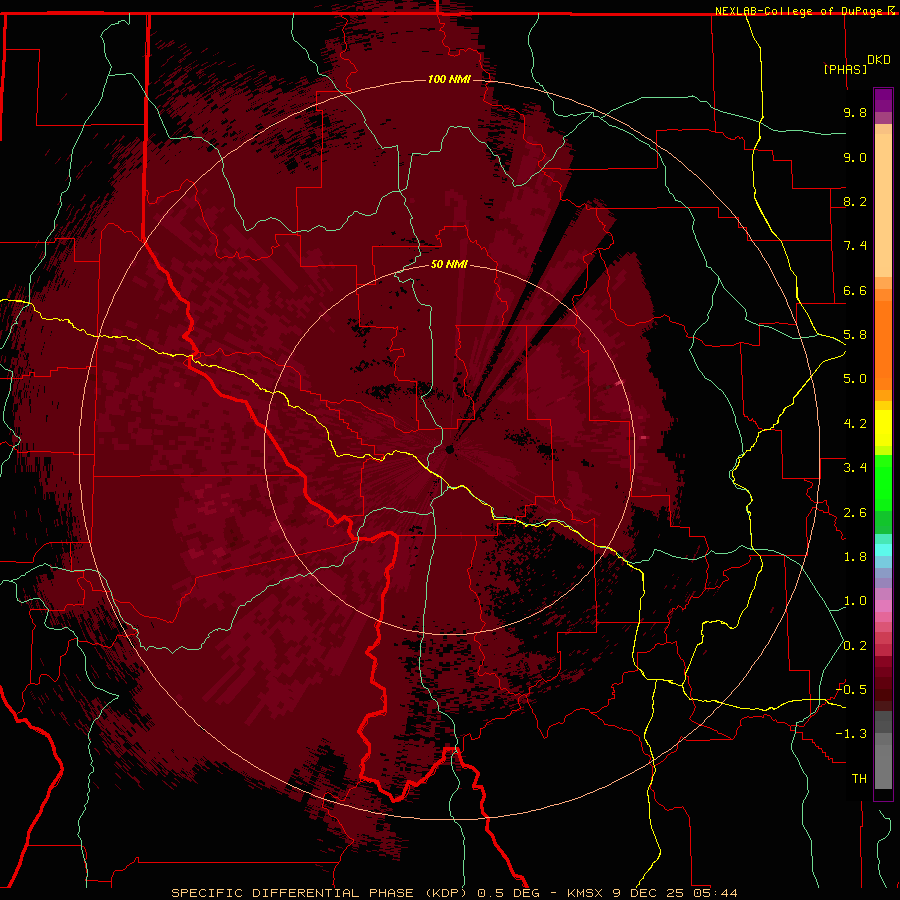Click the 5.0 value on color scale
Screen dimensions: 900x900
(x=855, y=379)
